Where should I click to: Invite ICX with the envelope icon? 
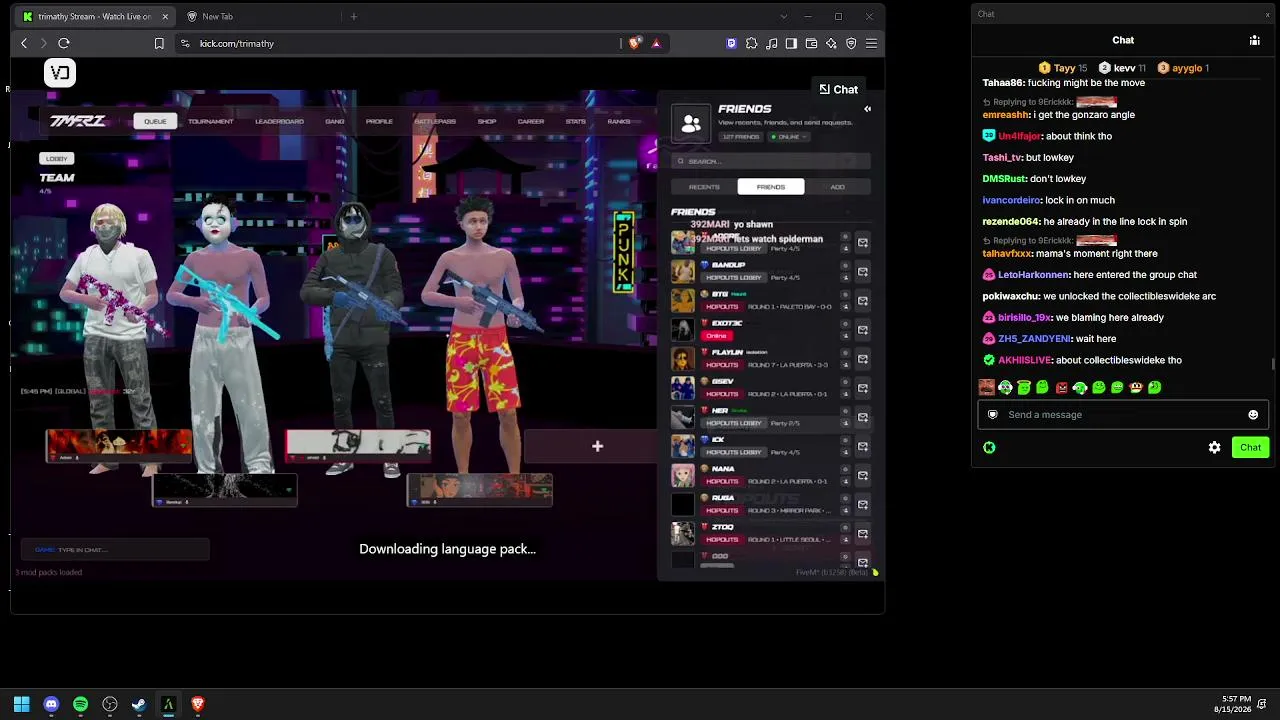click(863, 446)
